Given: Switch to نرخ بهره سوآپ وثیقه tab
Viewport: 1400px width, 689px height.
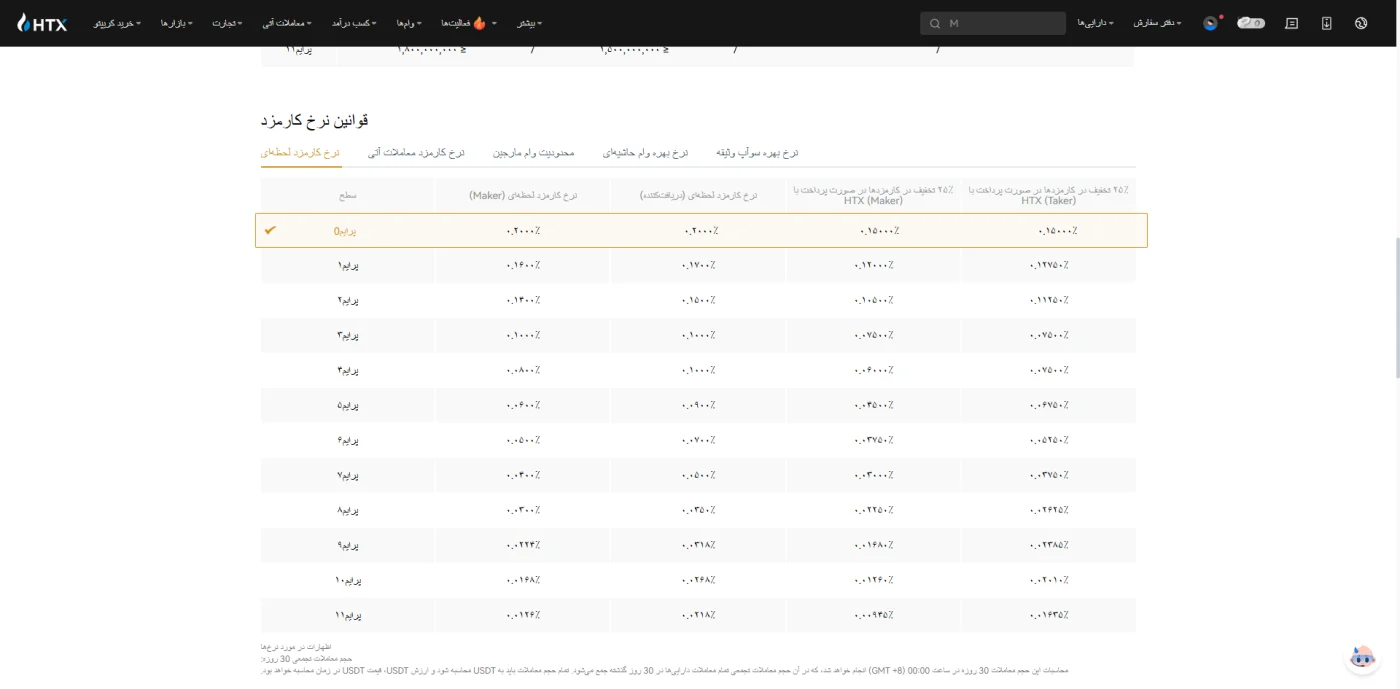Looking at the screenshot, I should pyautogui.click(x=757, y=153).
